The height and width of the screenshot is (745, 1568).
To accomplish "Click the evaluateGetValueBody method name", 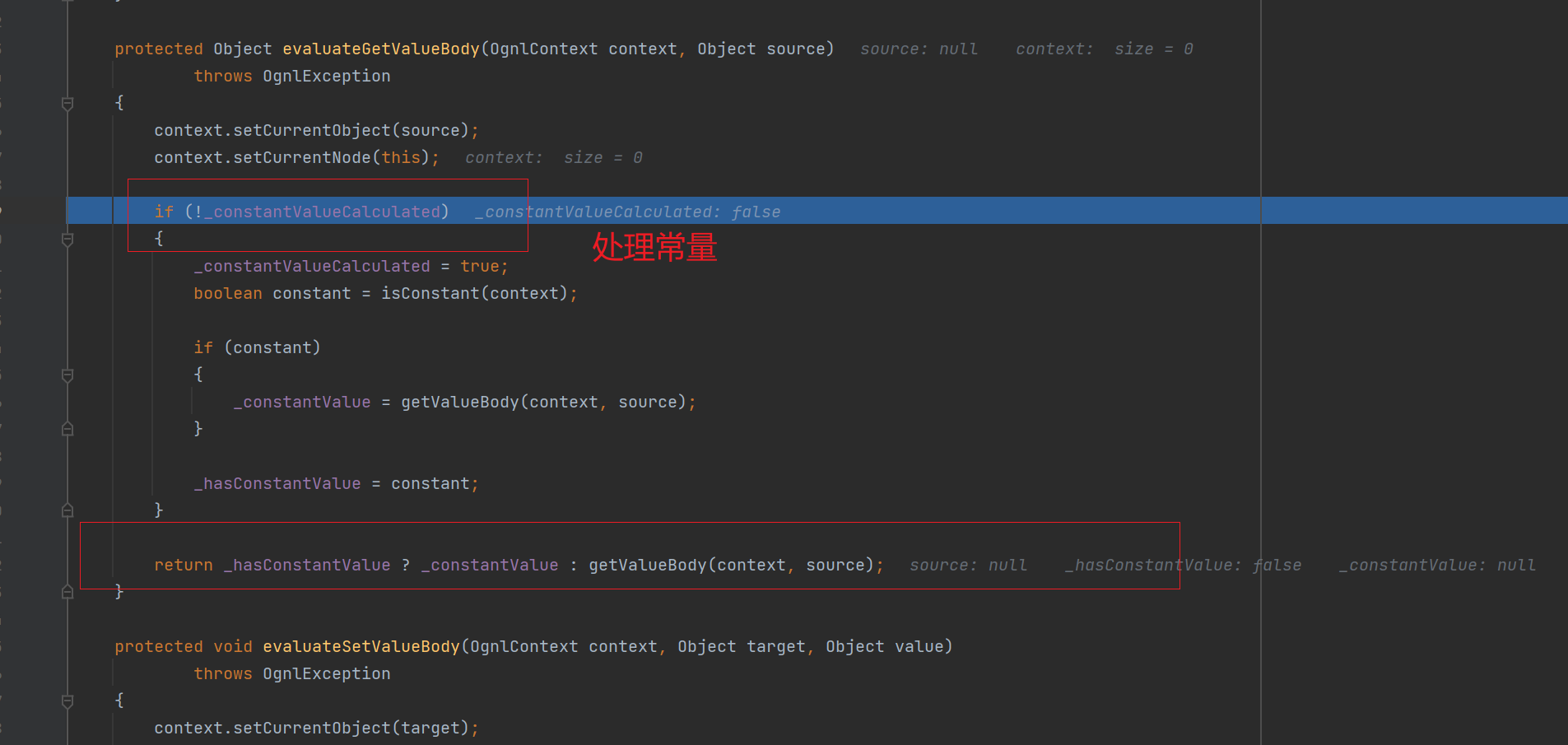I will click(381, 49).
